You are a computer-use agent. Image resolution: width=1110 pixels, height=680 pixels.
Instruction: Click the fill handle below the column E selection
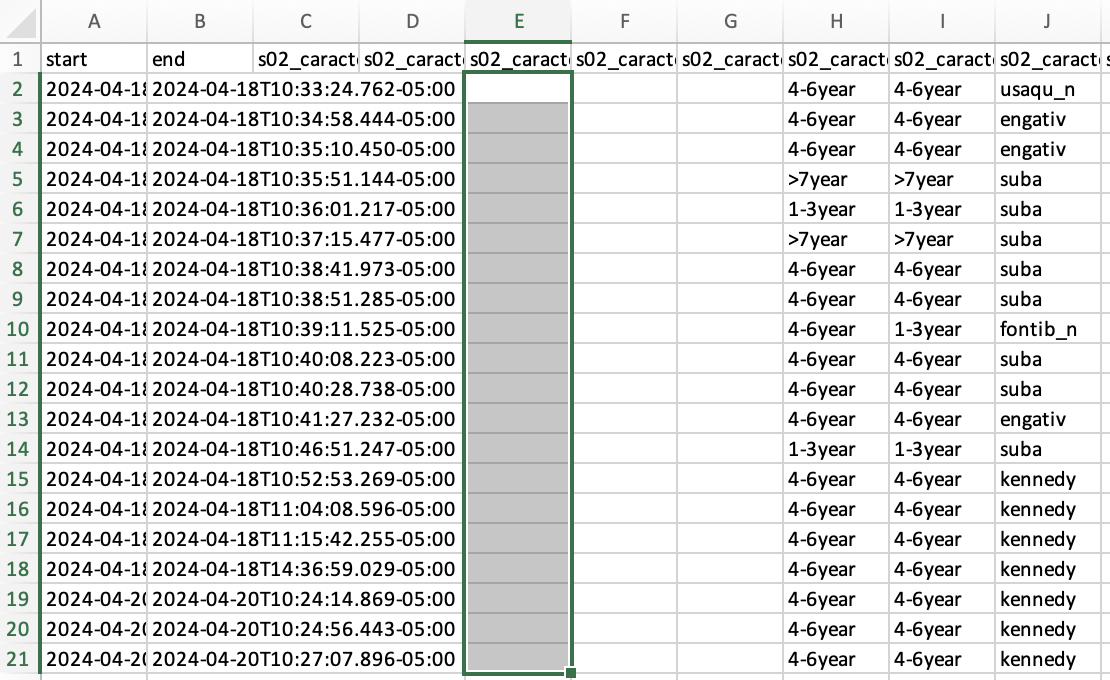(x=569, y=675)
